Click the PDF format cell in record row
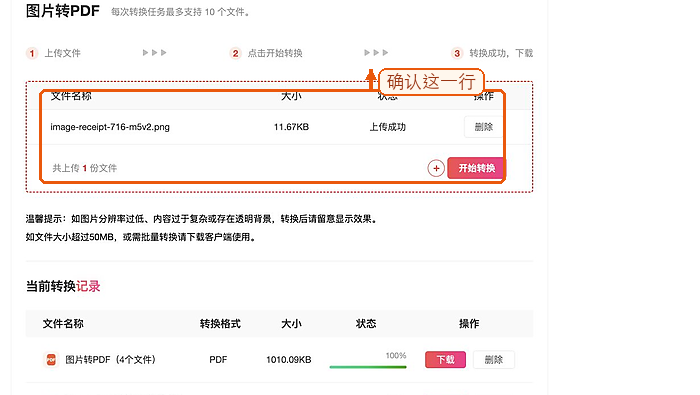The height and width of the screenshot is (395, 700). [x=218, y=359]
